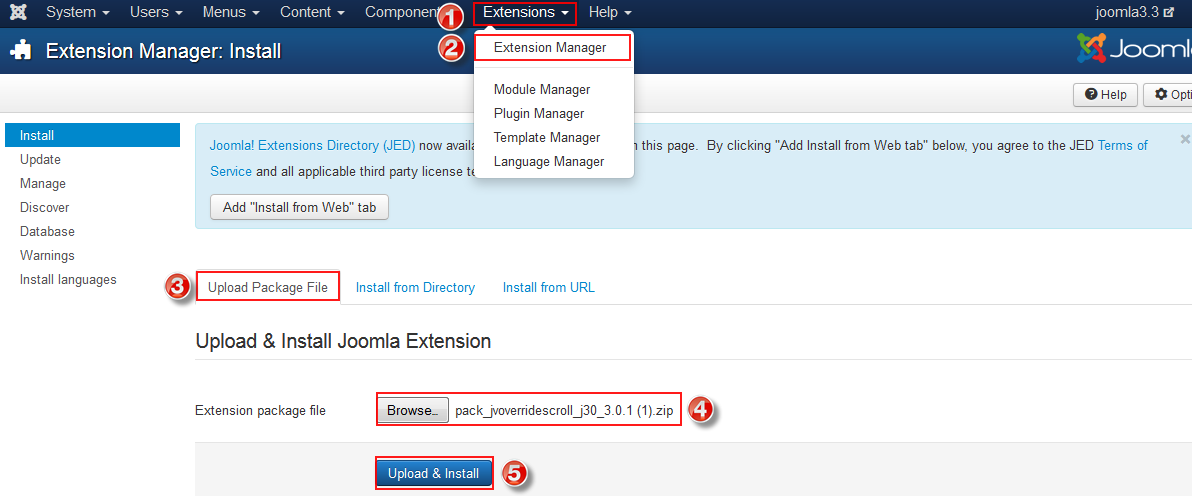Open the Menus dropdown menu
The image size is (1192, 496).
(231, 12)
